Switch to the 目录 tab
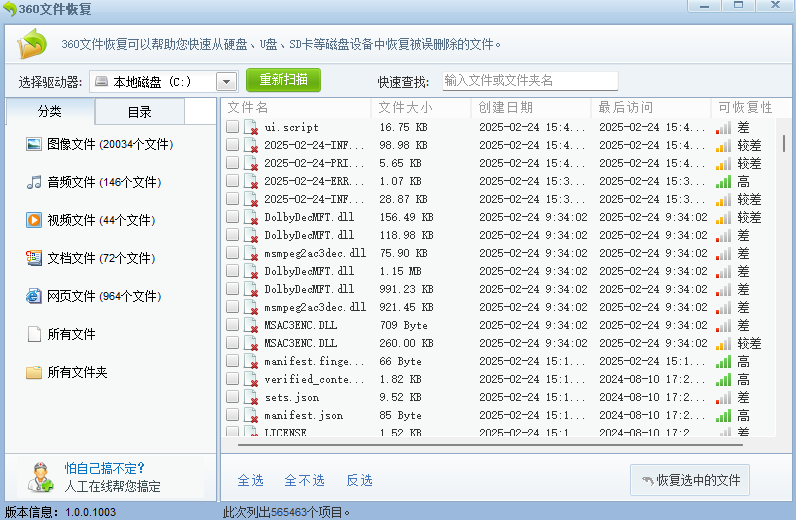Screen dimensions: 796x520 pyautogui.click(x=140, y=112)
